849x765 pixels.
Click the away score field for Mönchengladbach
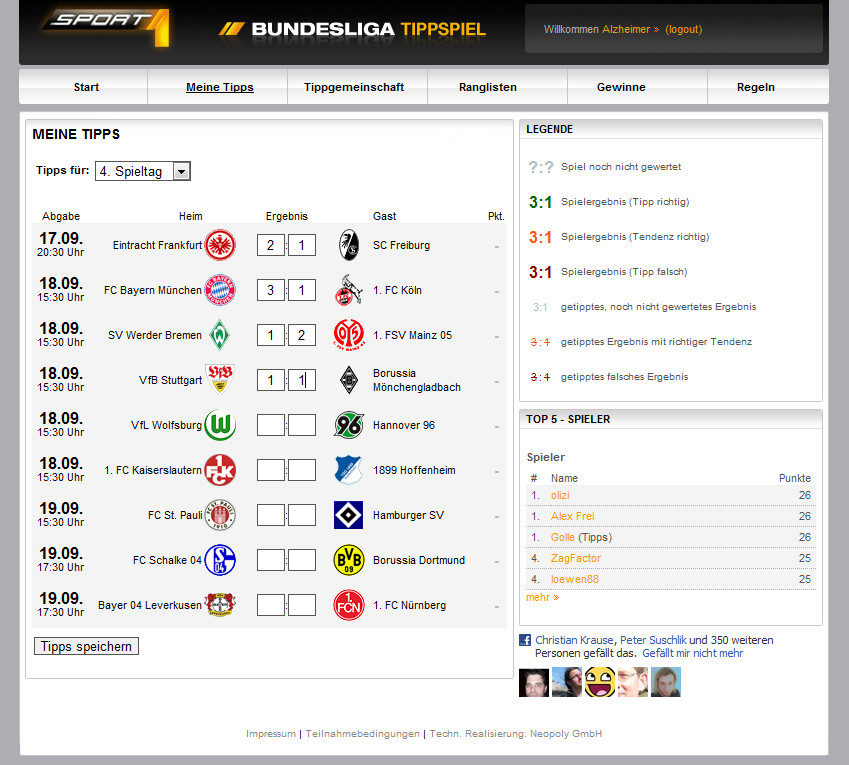click(x=302, y=380)
